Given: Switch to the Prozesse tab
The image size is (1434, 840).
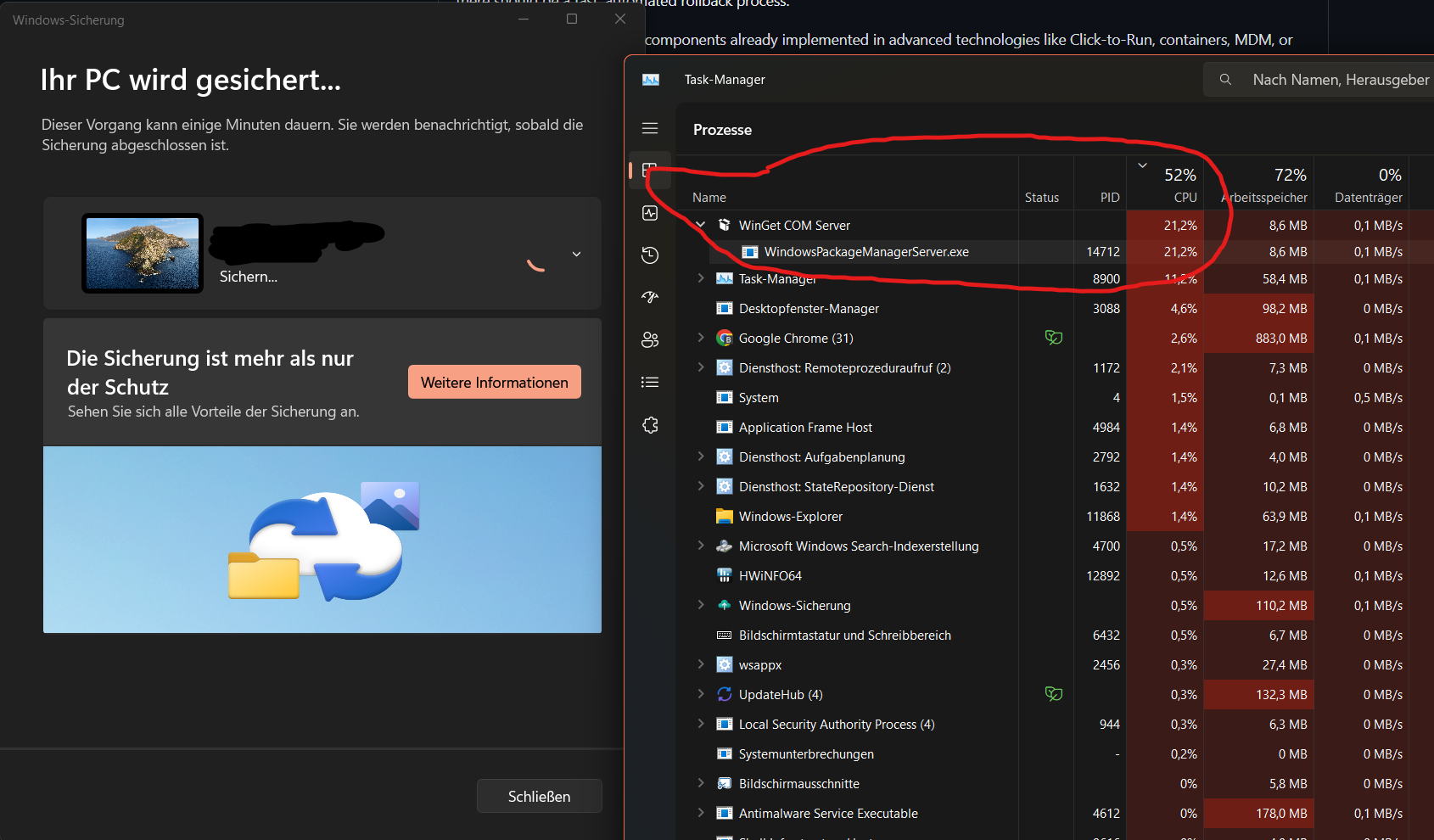Looking at the screenshot, I should point(650,171).
